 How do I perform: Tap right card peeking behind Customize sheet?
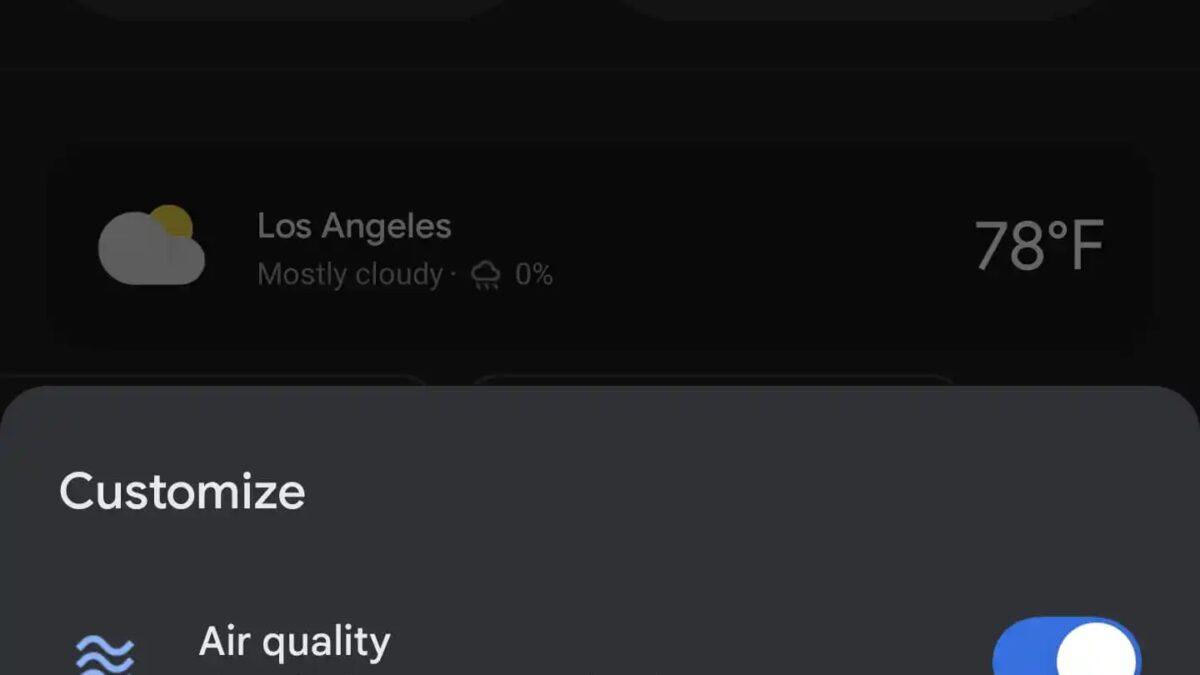[x=710, y=381]
